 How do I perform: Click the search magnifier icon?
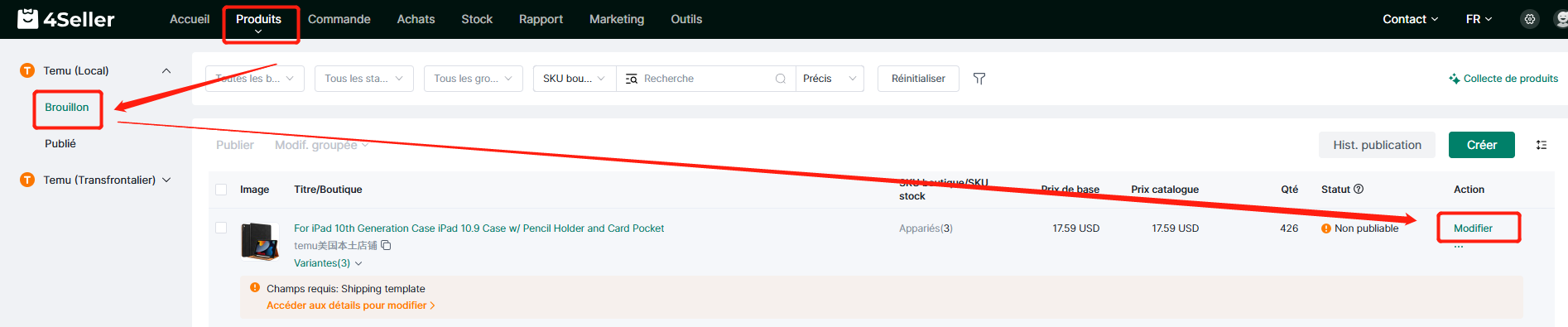pyautogui.click(x=780, y=79)
